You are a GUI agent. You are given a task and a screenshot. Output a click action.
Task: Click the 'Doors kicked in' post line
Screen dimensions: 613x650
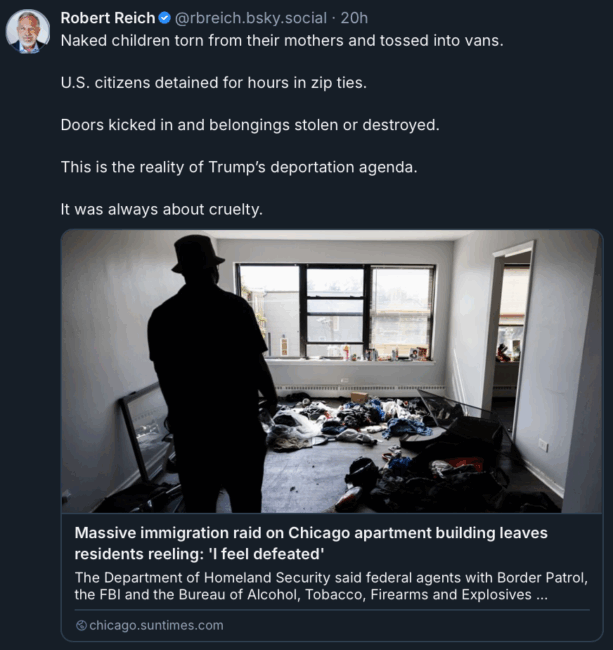(250, 125)
